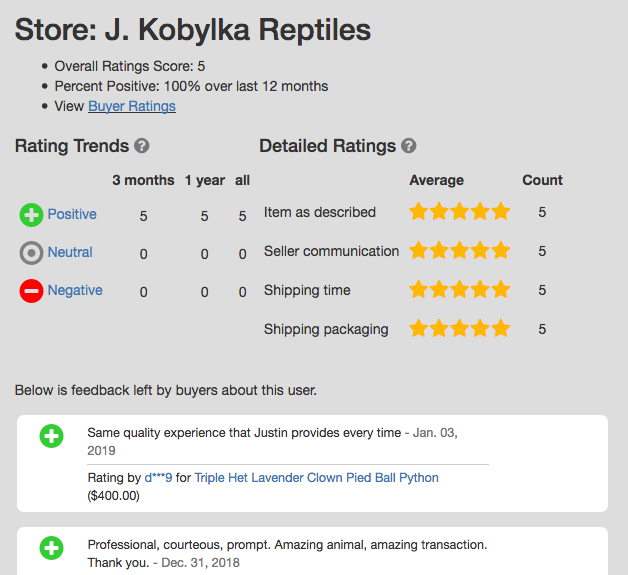The image size is (628, 575).
Task: Click the red Negative minus icon
Action: point(31,291)
